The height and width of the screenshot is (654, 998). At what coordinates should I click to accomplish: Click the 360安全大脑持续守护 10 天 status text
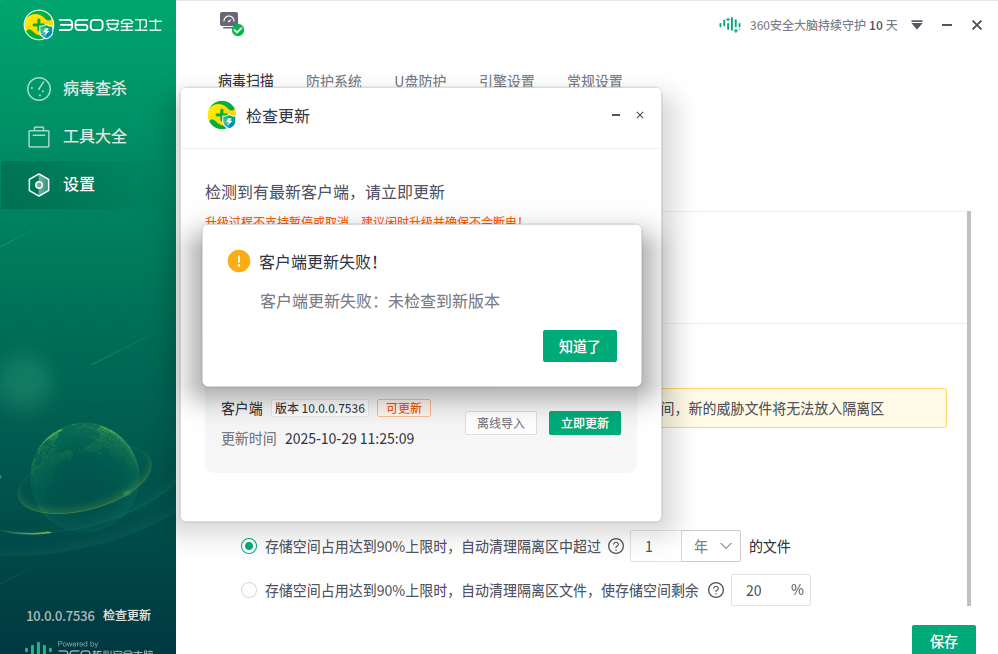(x=824, y=25)
